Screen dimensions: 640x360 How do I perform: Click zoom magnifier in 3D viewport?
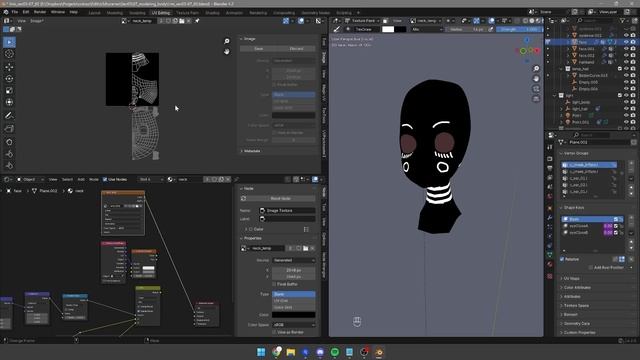[x=536, y=69]
